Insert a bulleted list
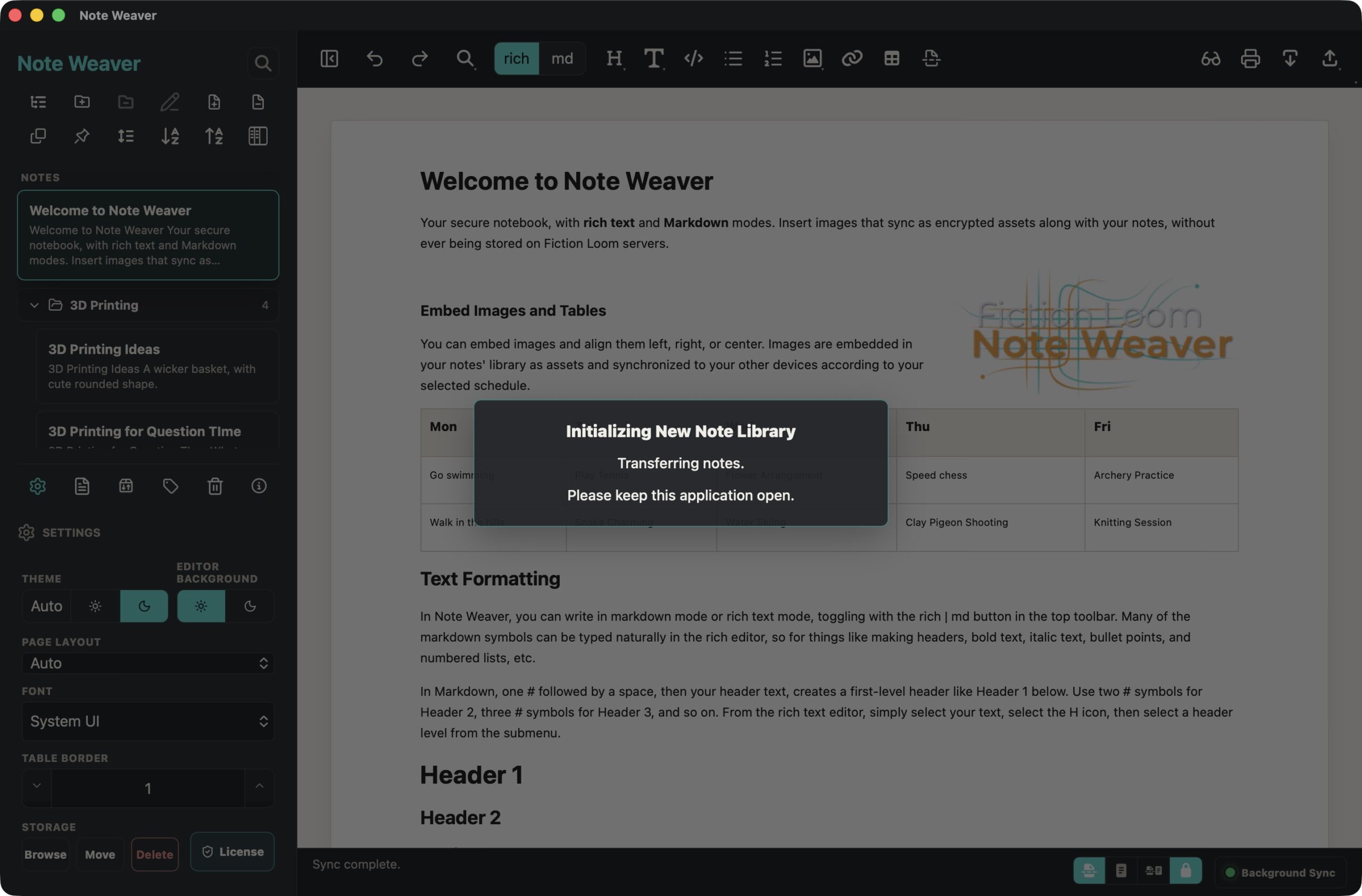Image resolution: width=1362 pixels, height=896 pixels. [x=733, y=59]
